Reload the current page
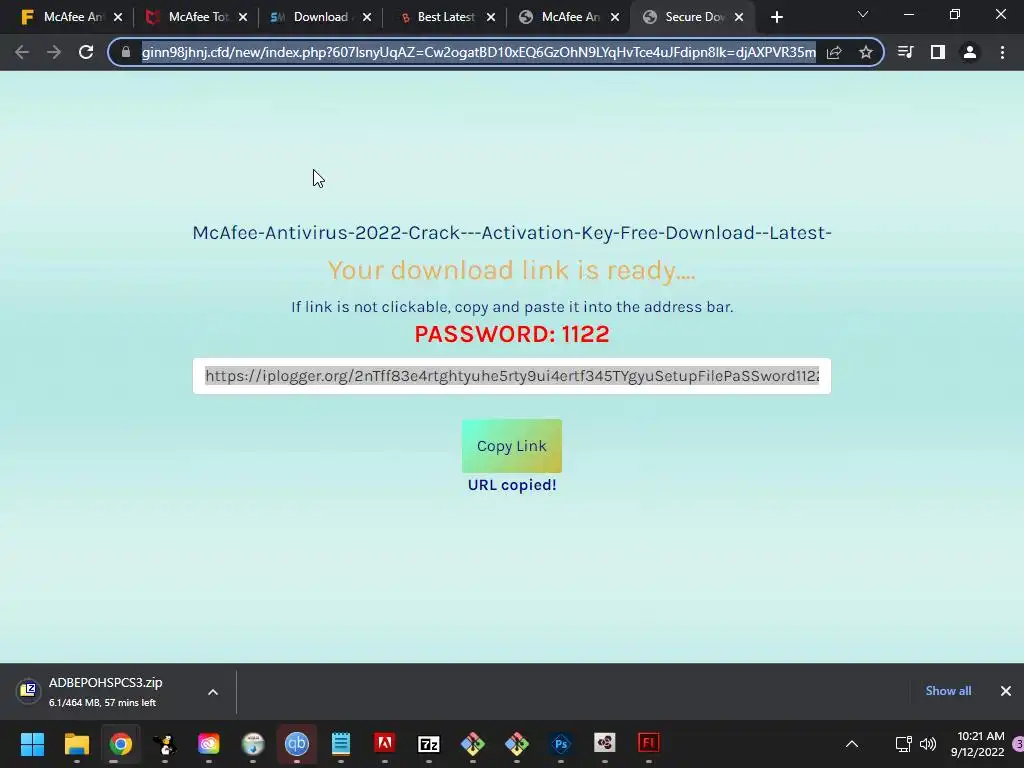Screen dimensions: 1024x768 86,52
